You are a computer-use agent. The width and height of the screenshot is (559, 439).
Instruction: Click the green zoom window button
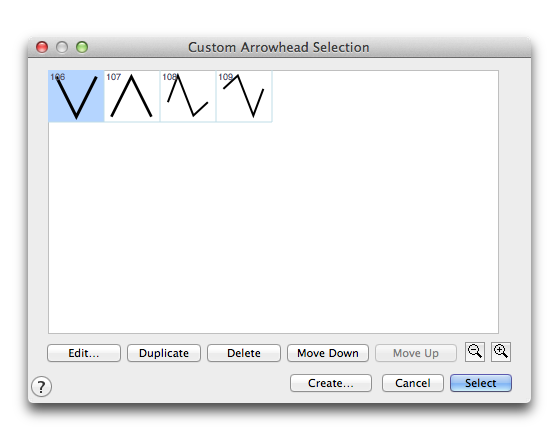82,47
